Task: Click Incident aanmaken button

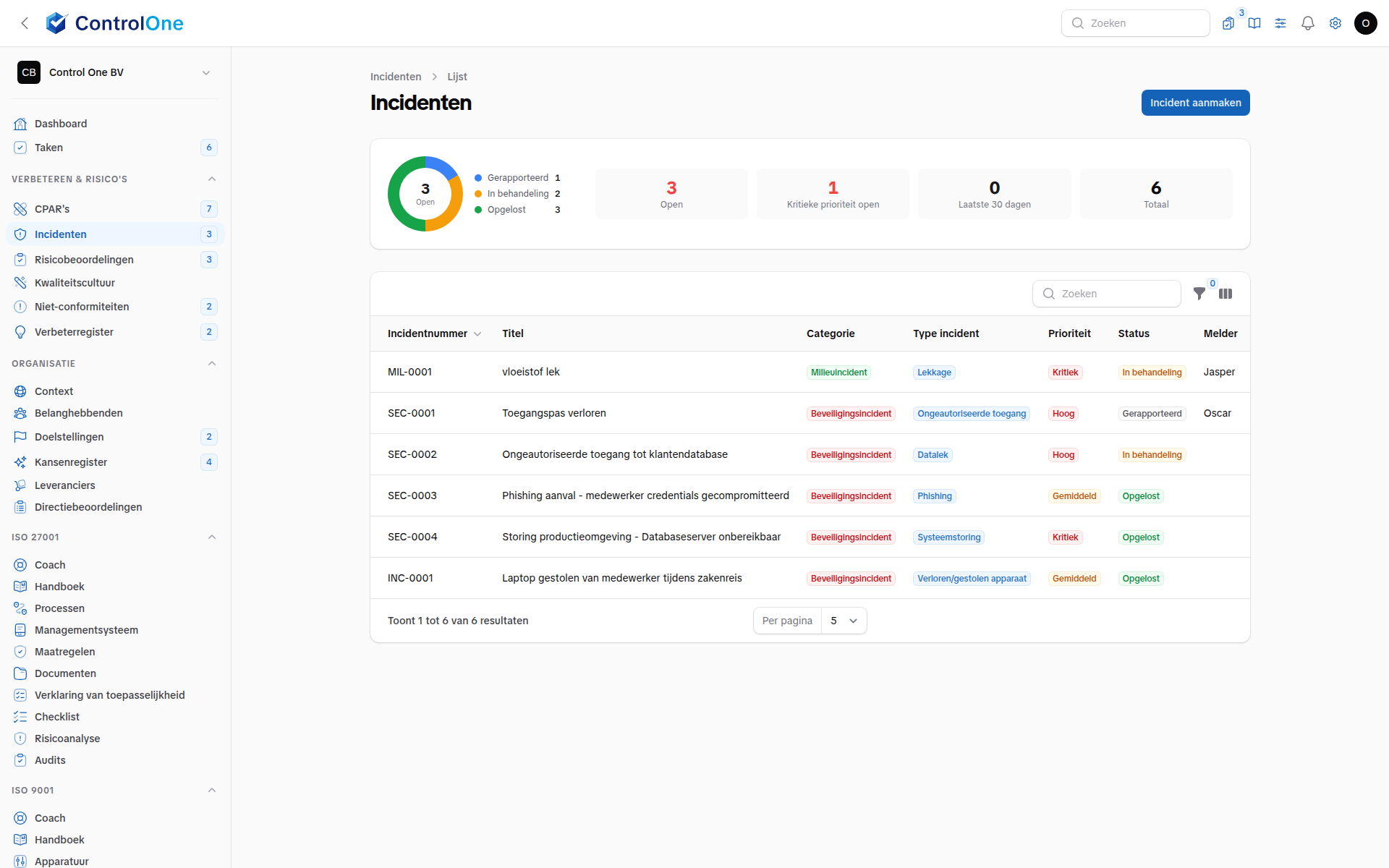Action: click(x=1195, y=103)
